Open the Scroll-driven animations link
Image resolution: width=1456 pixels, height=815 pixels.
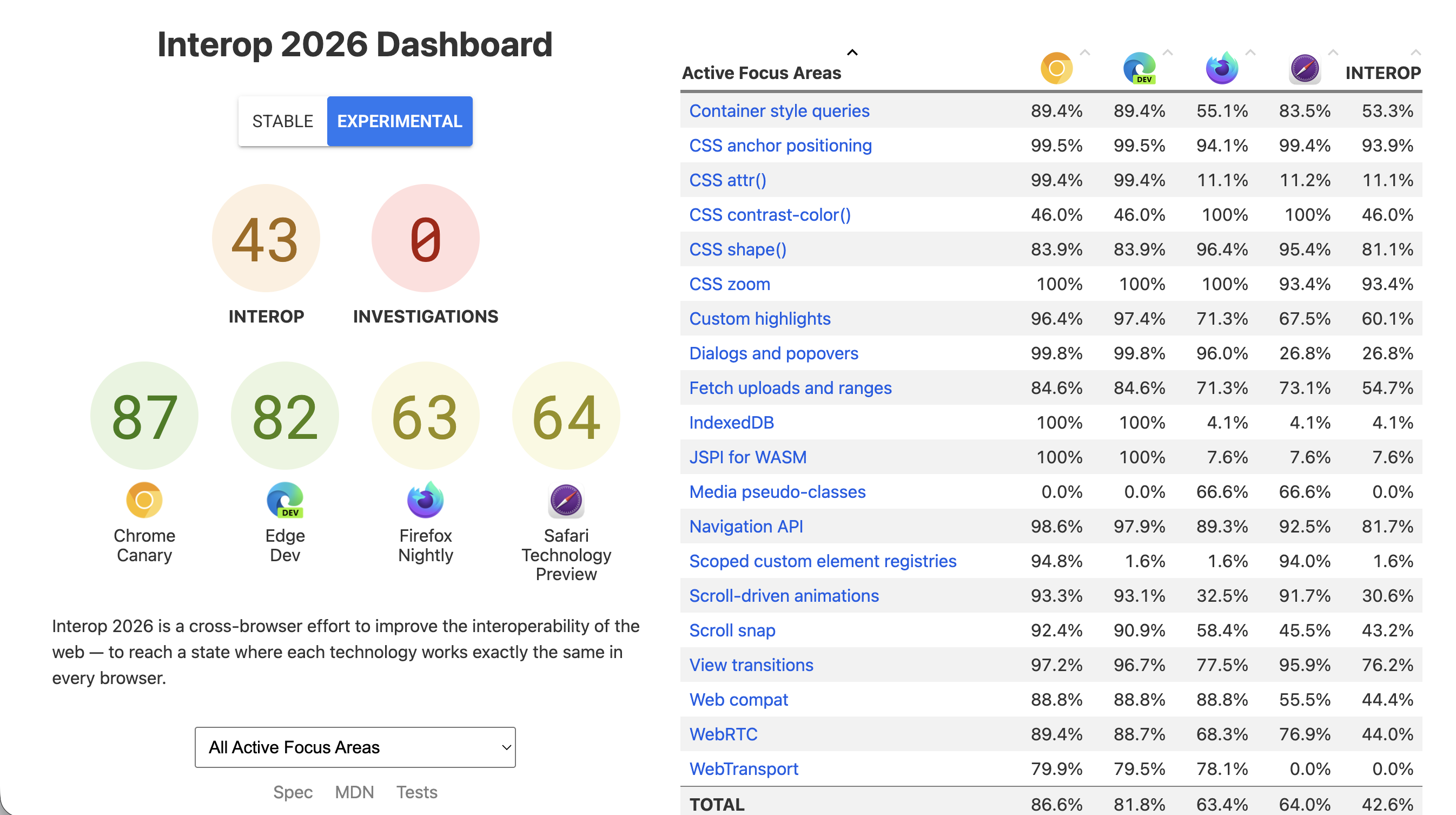point(783,595)
